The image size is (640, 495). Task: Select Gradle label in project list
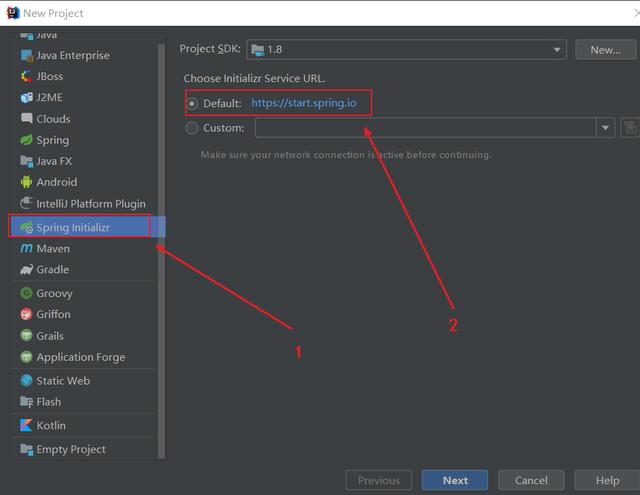pyautogui.click(x=53, y=270)
